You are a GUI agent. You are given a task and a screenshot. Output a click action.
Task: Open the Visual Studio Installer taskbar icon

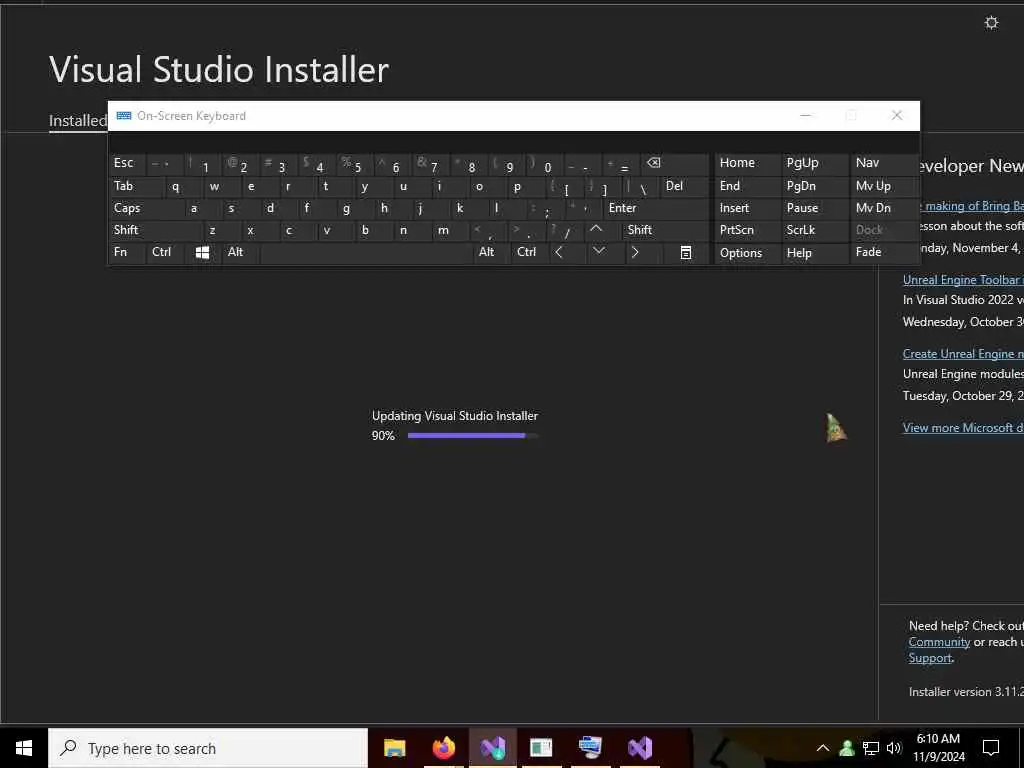click(x=492, y=748)
